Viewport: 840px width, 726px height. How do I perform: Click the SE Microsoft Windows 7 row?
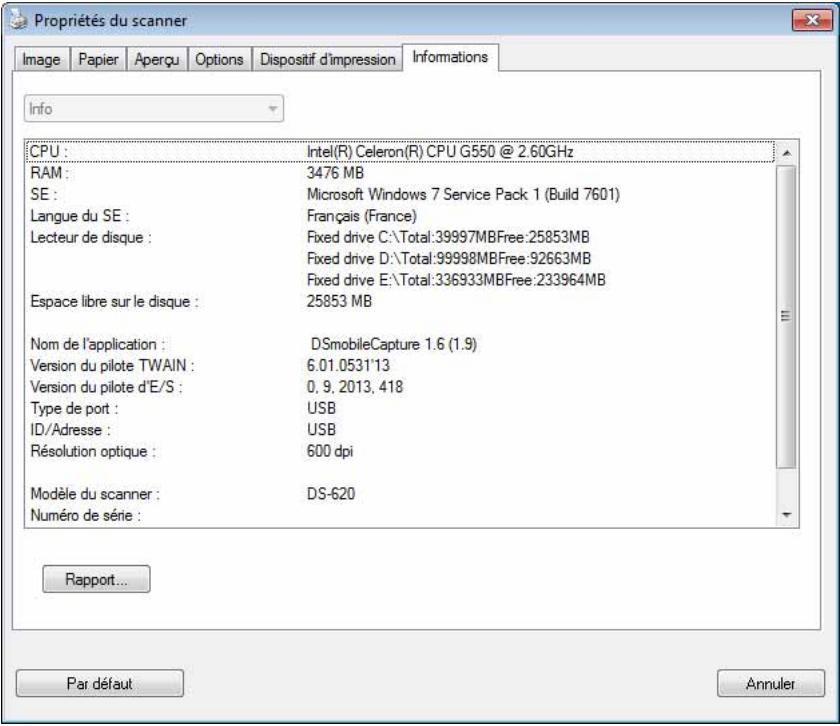(x=400, y=194)
